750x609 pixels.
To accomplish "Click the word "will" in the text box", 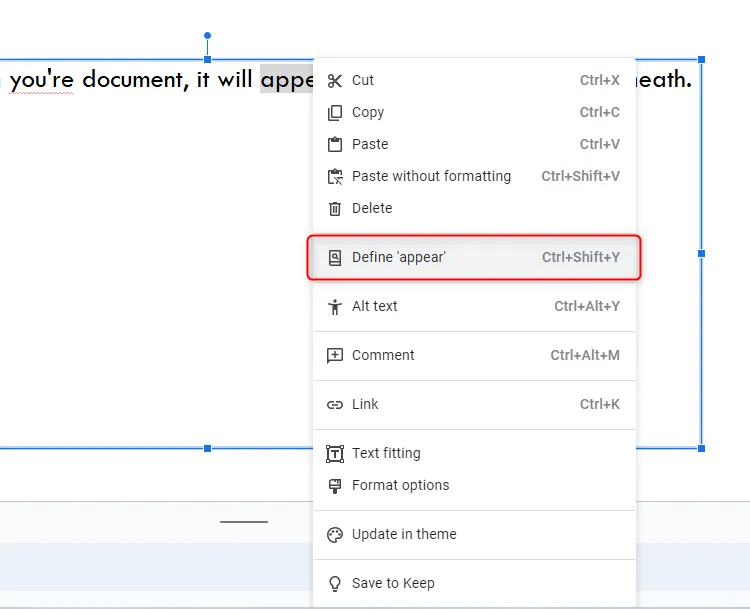I will tap(235, 79).
